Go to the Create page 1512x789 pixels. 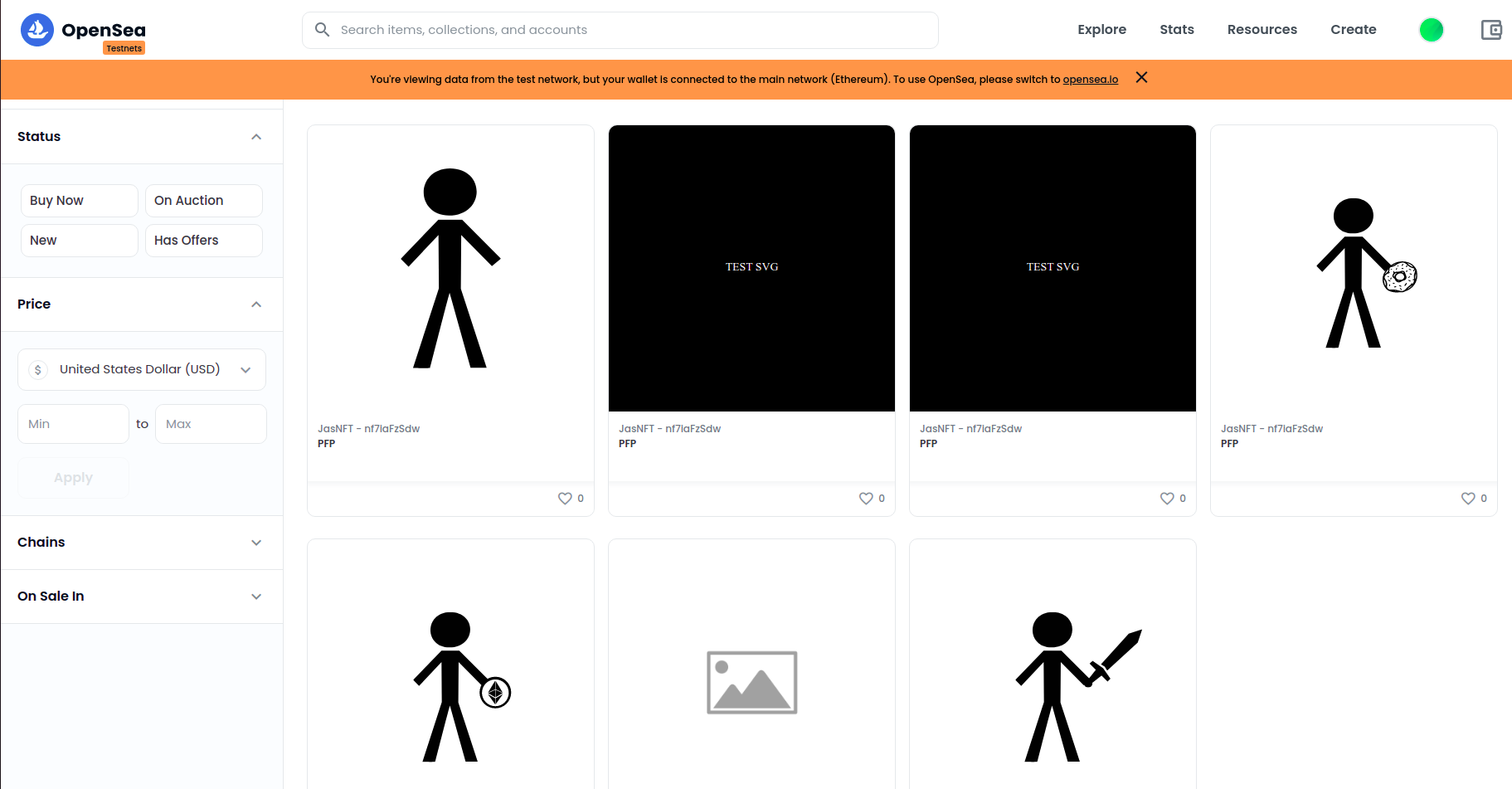(x=1354, y=30)
